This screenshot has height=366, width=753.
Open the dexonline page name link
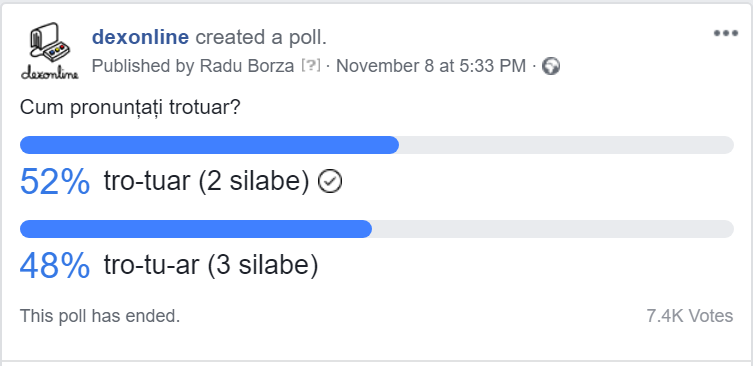click(x=141, y=37)
